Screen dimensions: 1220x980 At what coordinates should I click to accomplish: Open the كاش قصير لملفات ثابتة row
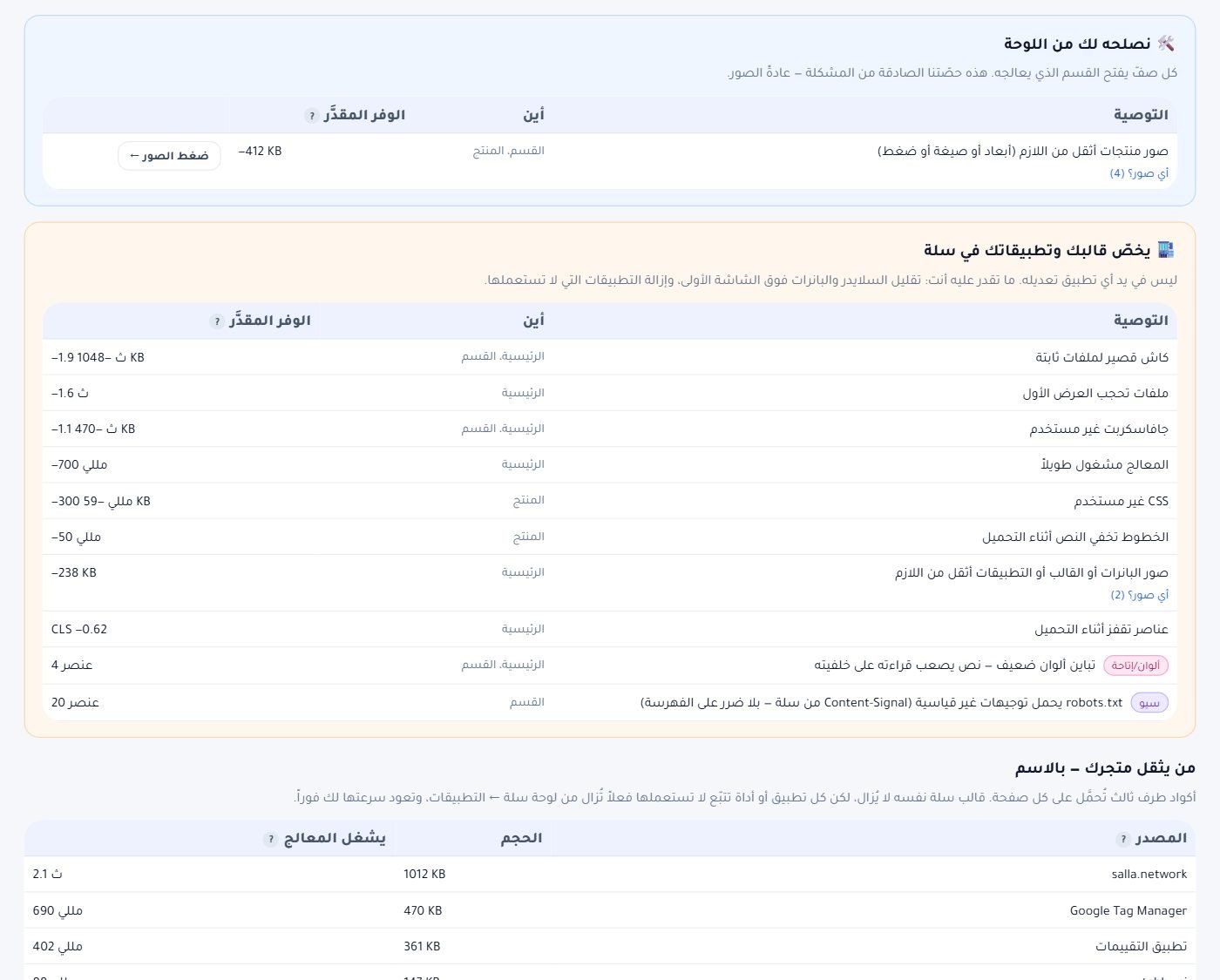pos(610,357)
